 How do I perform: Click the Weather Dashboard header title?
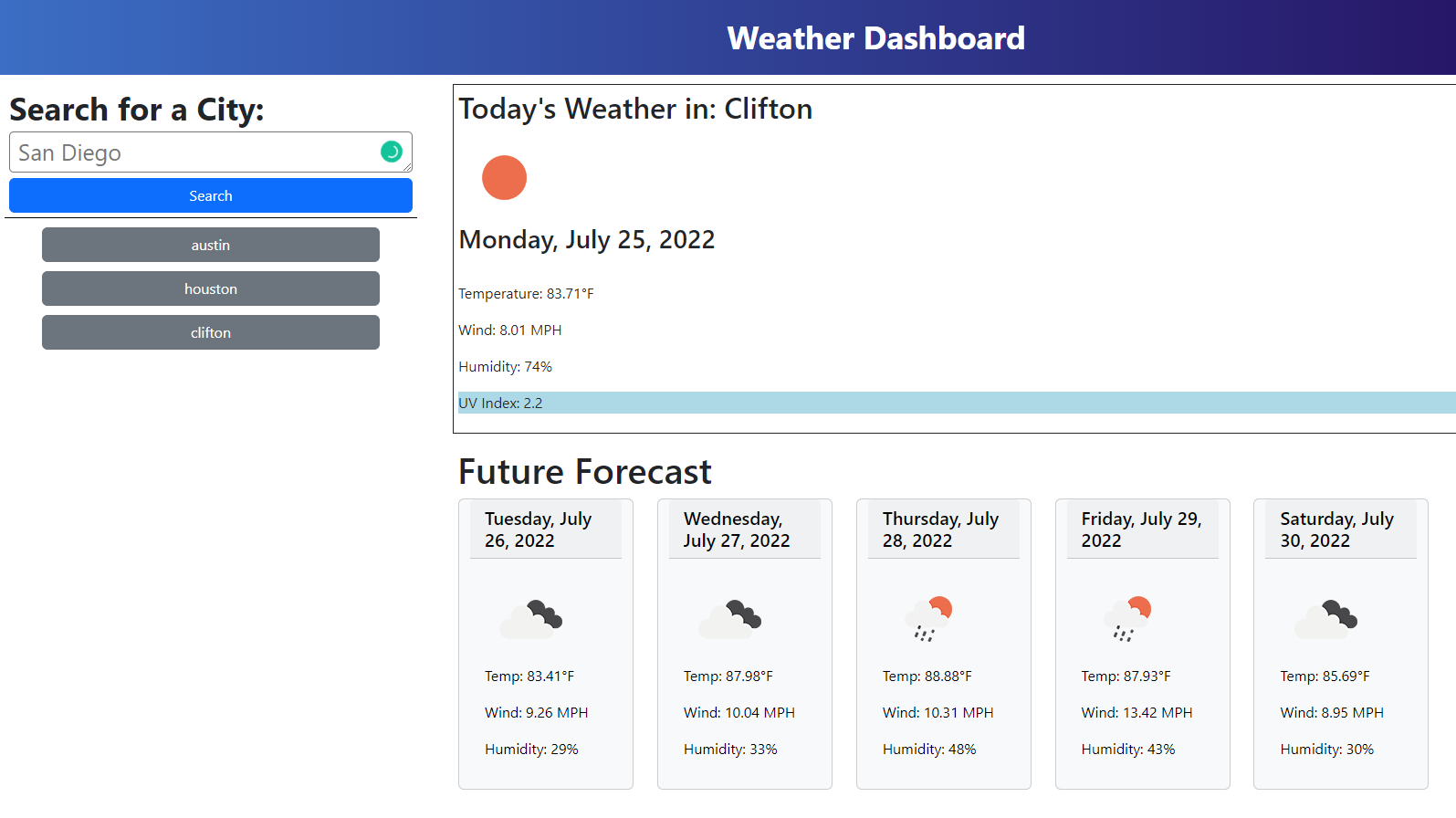(x=875, y=37)
